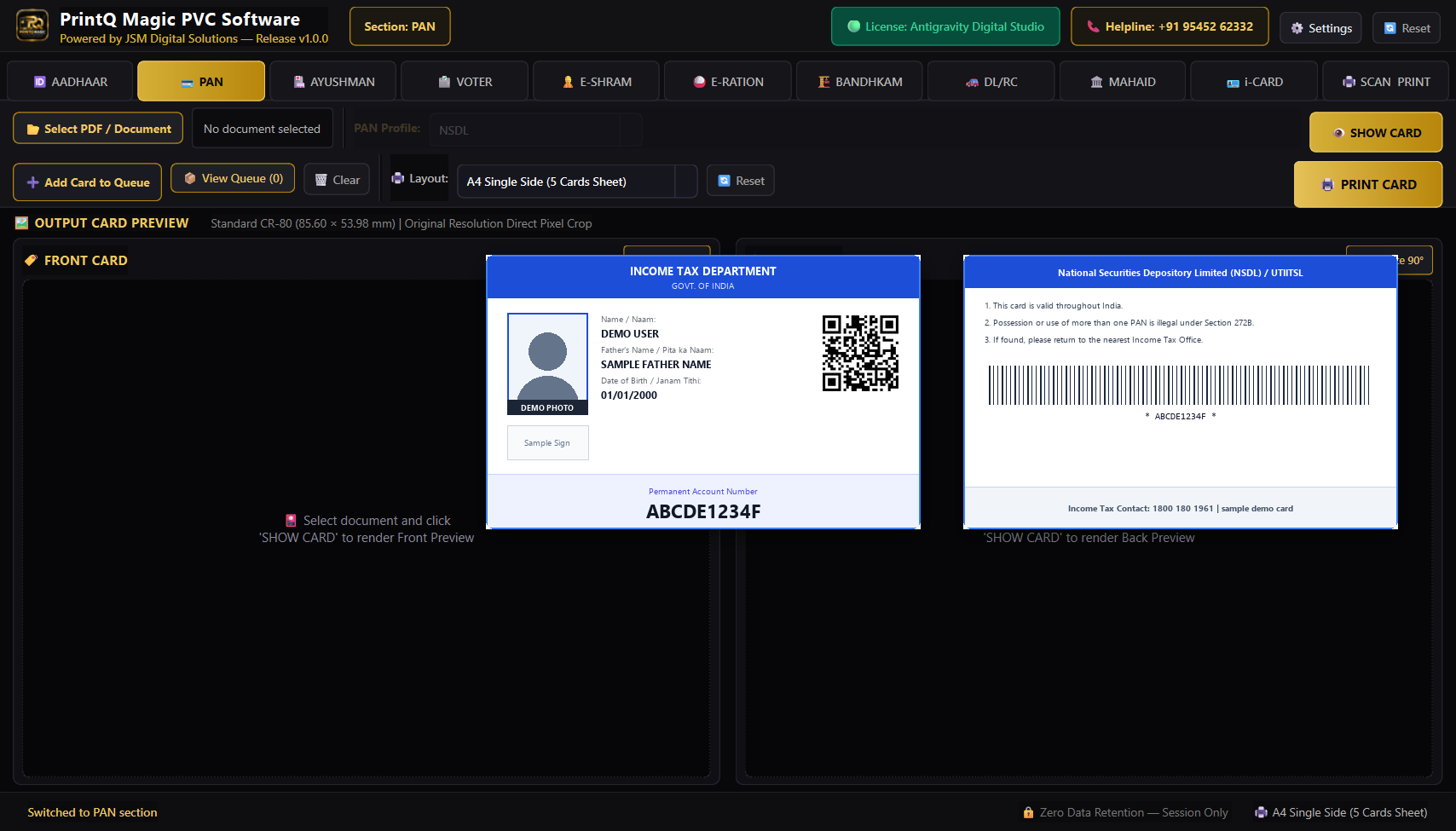1456x831 pixels.
Task: Open Settings from the header
Action: [x=1320, y=28]
